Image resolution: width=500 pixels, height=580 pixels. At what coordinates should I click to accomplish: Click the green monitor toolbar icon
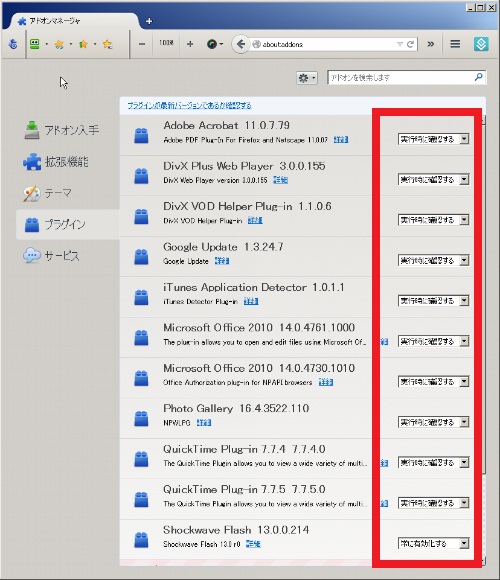pyautogui.click(x=35, y=44)
